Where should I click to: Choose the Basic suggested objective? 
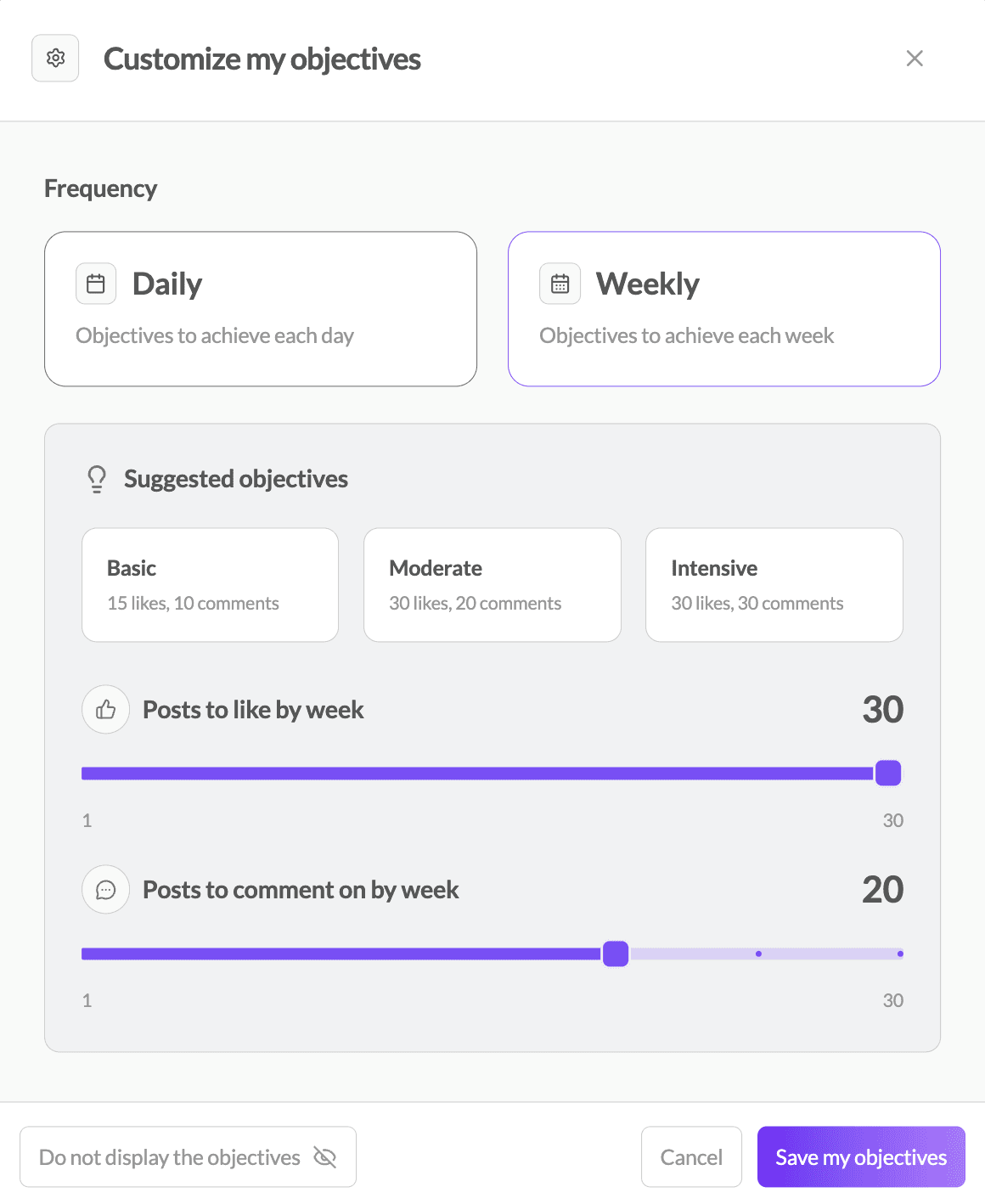tap(210, 585)
